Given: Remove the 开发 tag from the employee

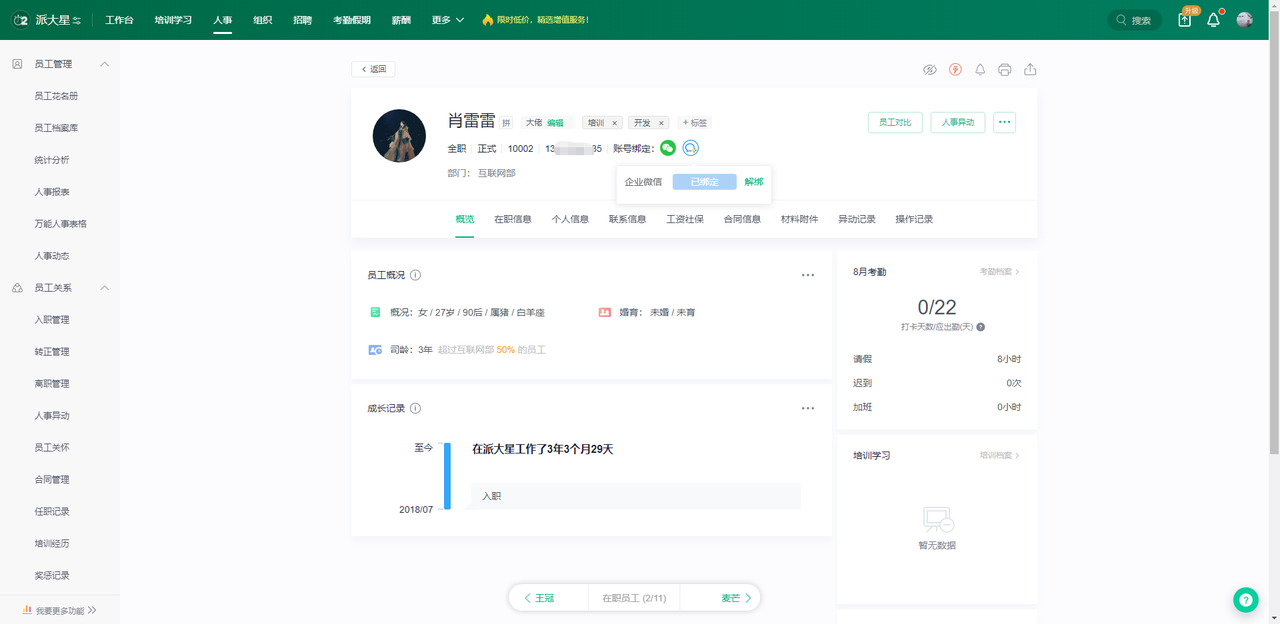Looking at the screenshot, I should pos(661,123).
